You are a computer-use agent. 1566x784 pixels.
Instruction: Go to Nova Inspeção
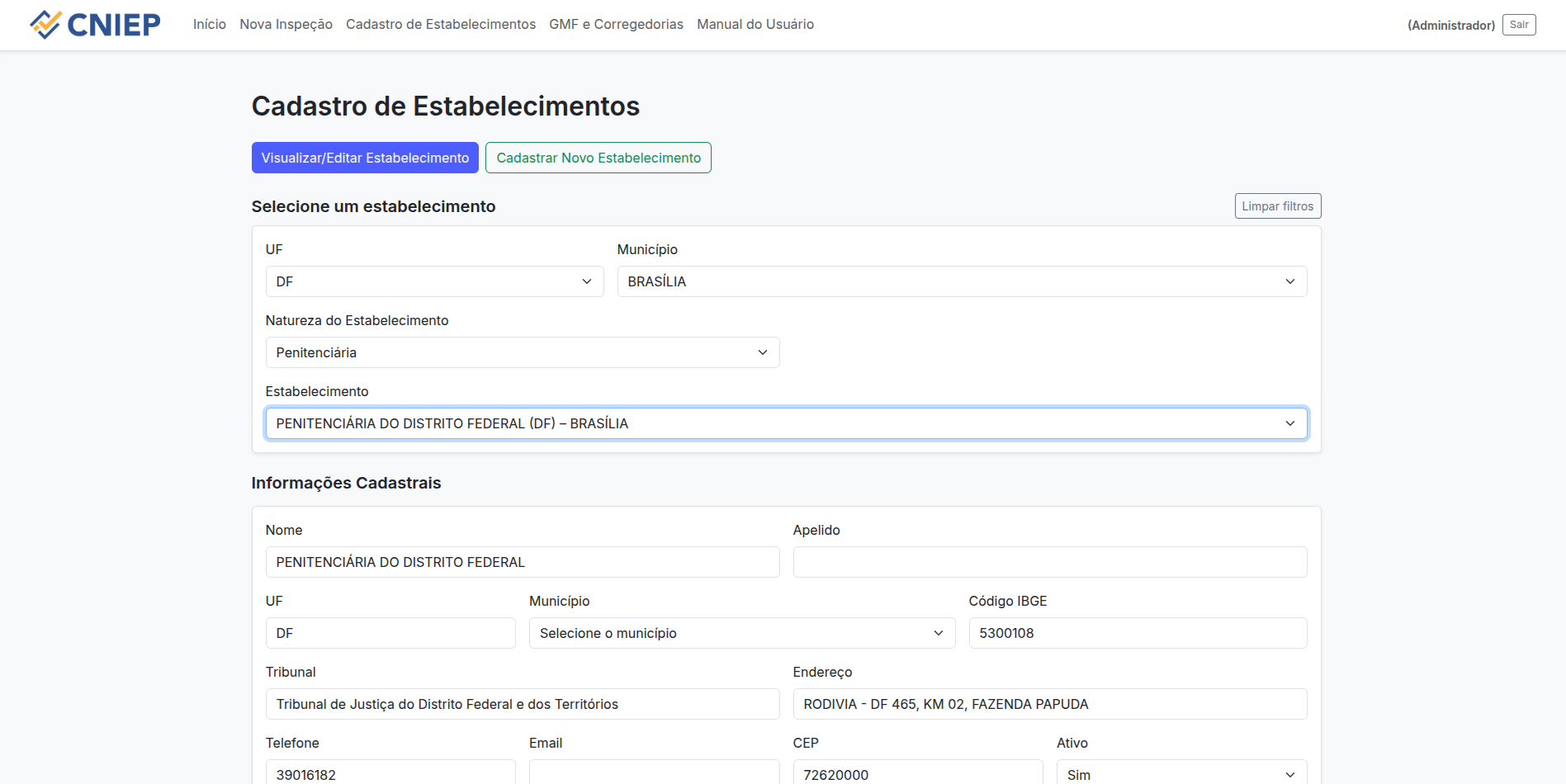(286, 25)
